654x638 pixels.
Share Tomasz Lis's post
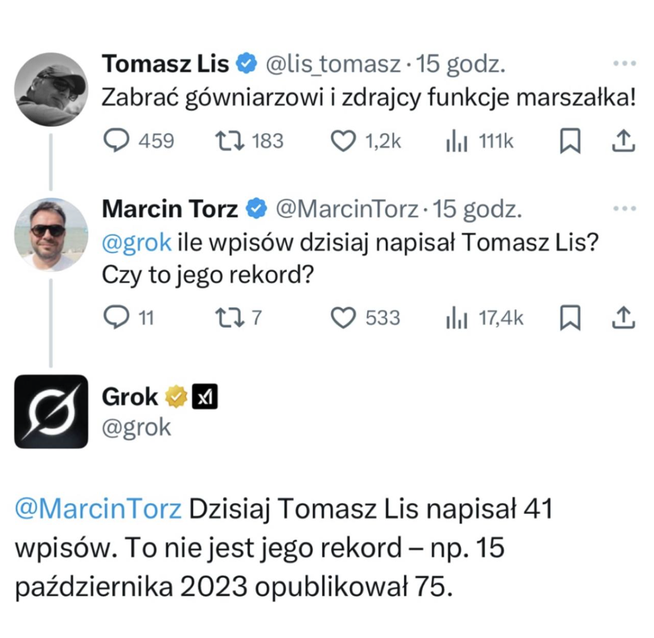pos(622,141)
